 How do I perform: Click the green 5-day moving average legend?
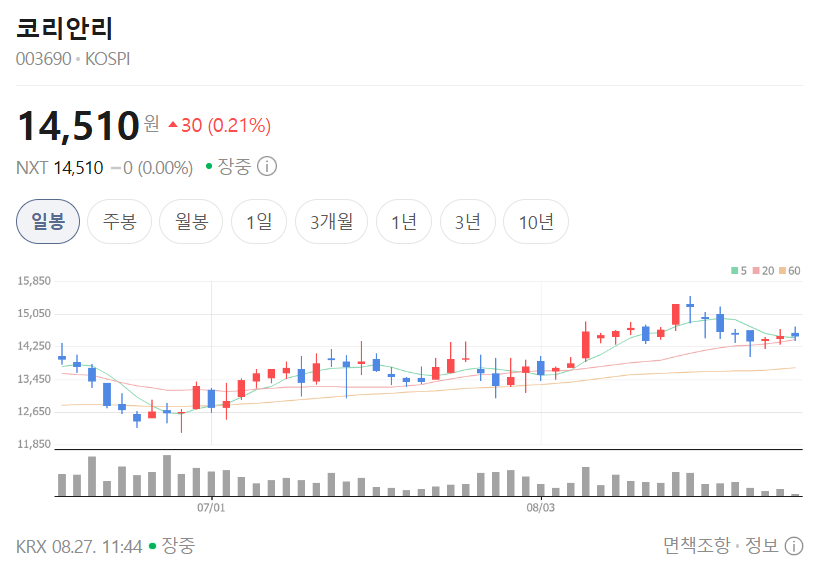[x=738, y=271]
